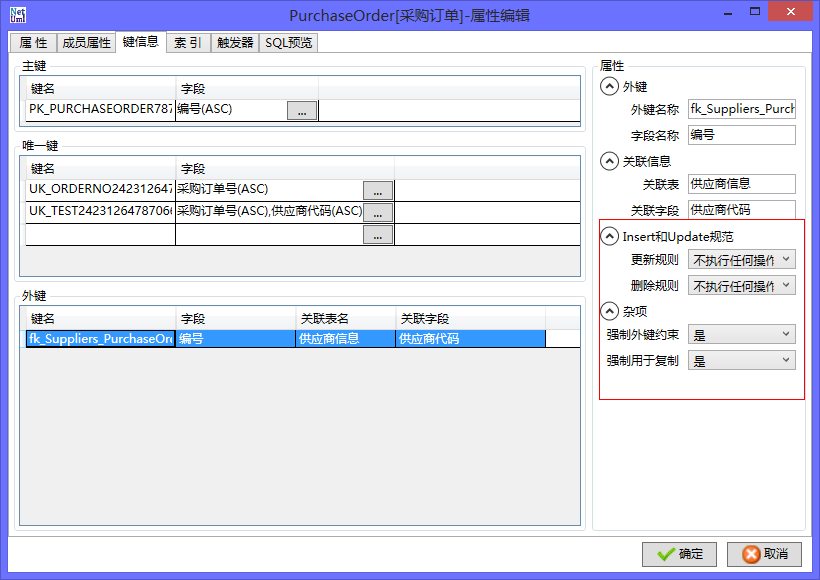Click the ellipsis button for primary key field

click(302, 111)
